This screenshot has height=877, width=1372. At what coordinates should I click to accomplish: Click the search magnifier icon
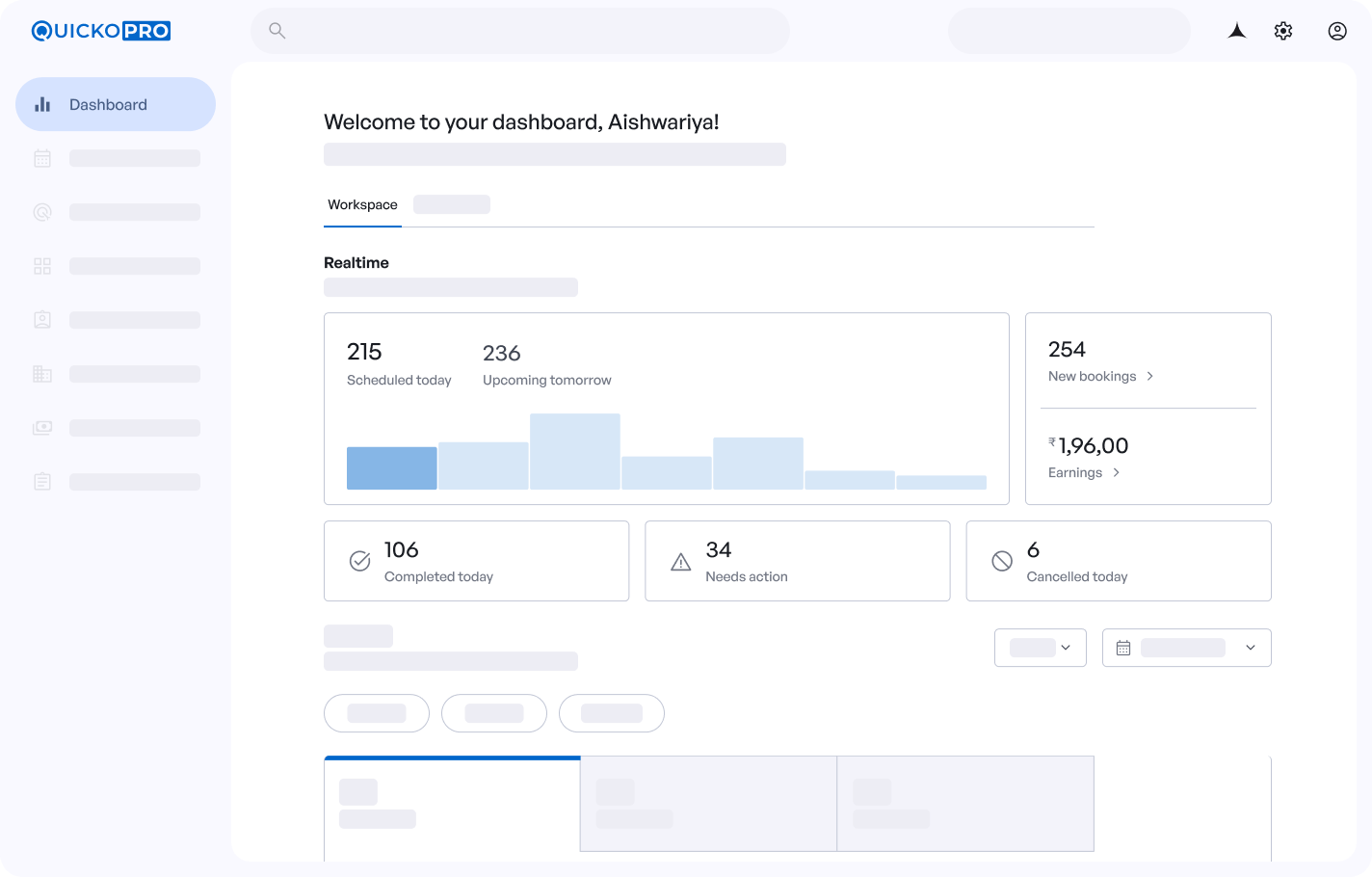pos(277,31)
